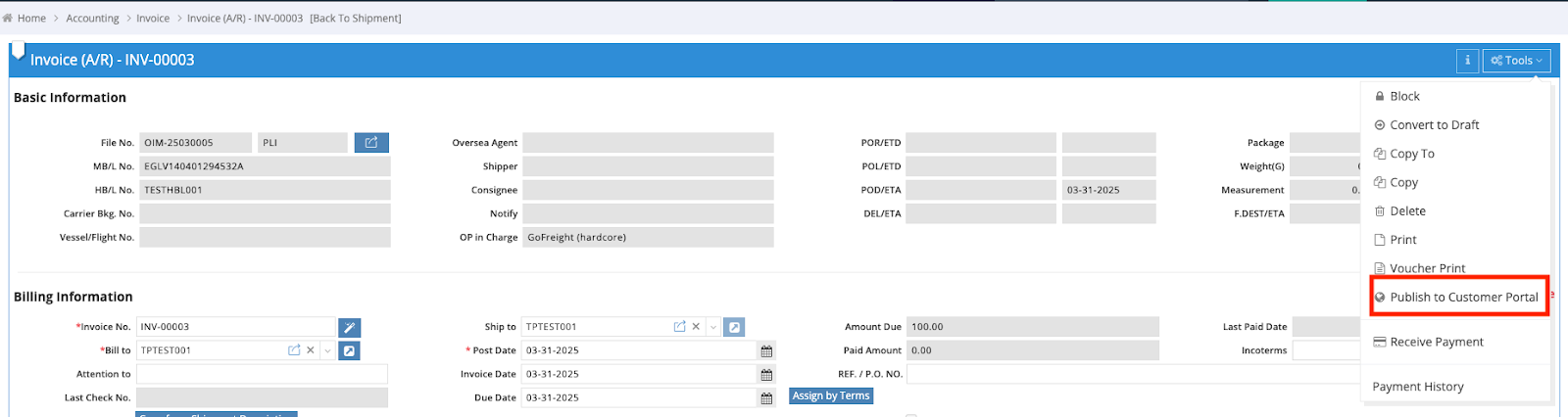Follow the Back To Shipment link
Screen dimensions: 1568x417
356,18
